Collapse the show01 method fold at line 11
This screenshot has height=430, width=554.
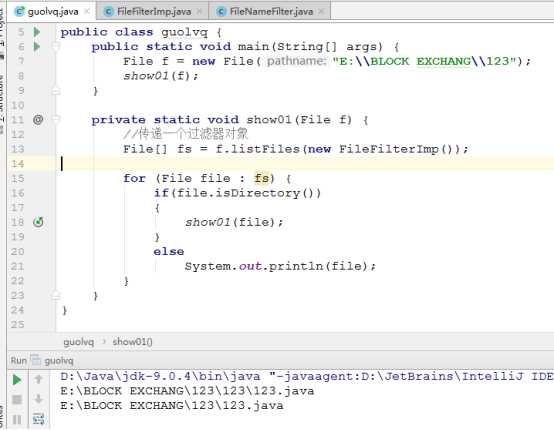point(56,119)
